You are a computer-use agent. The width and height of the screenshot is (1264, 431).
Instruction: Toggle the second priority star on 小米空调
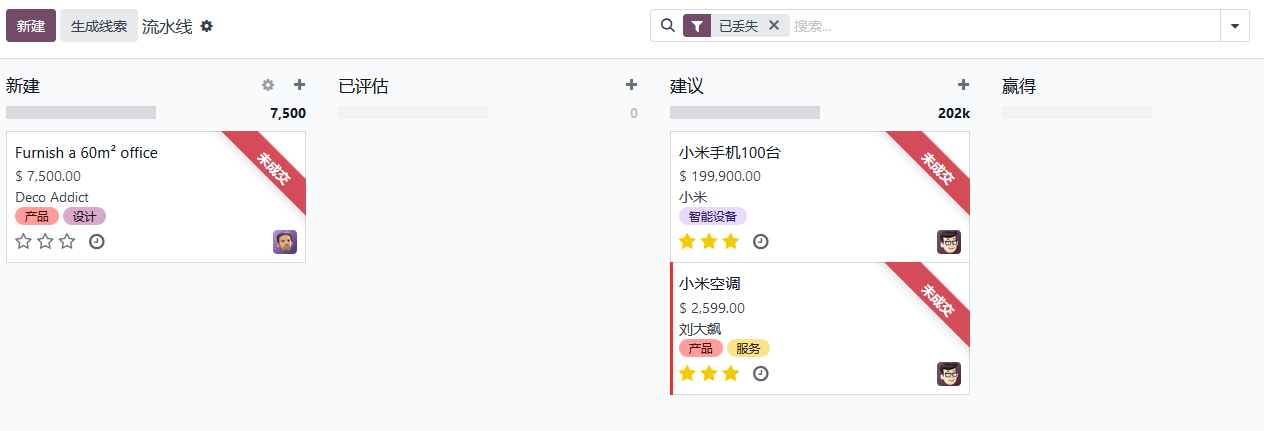click(x=709, y=373)
